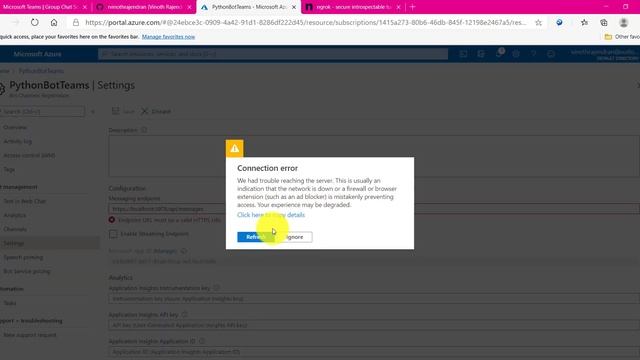Open a new browser tab
640x360 pixels.
(412, 7)
